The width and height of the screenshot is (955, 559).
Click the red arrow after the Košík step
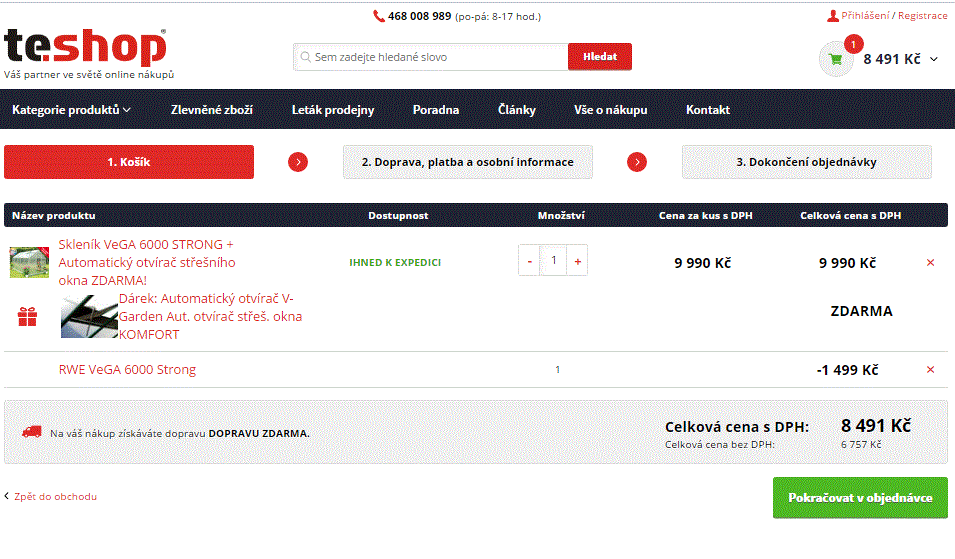click(298, 162)
